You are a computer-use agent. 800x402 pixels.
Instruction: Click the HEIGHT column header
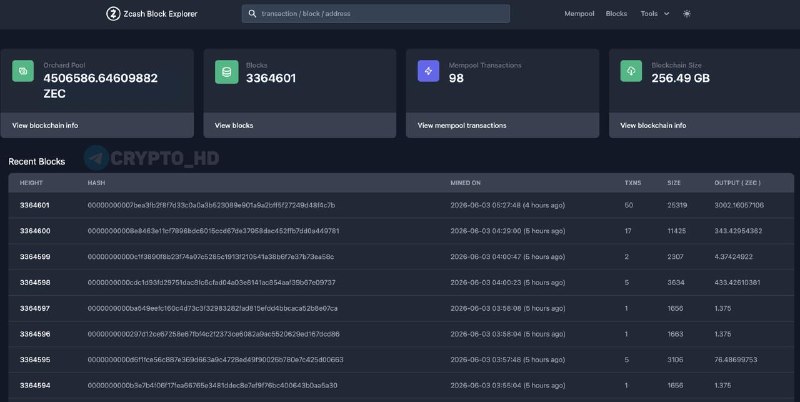point(31,183)
